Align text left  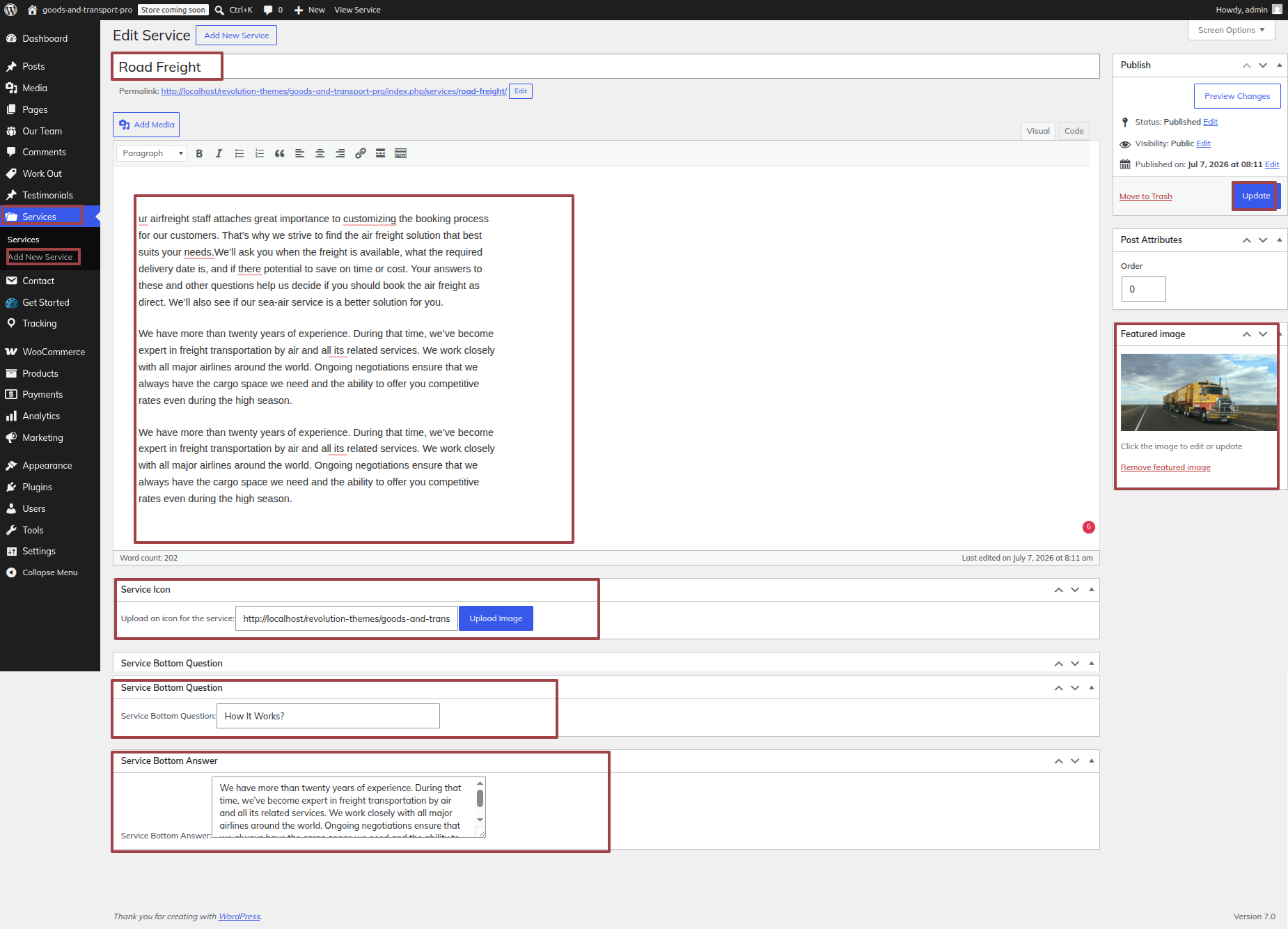pos(299,153)
